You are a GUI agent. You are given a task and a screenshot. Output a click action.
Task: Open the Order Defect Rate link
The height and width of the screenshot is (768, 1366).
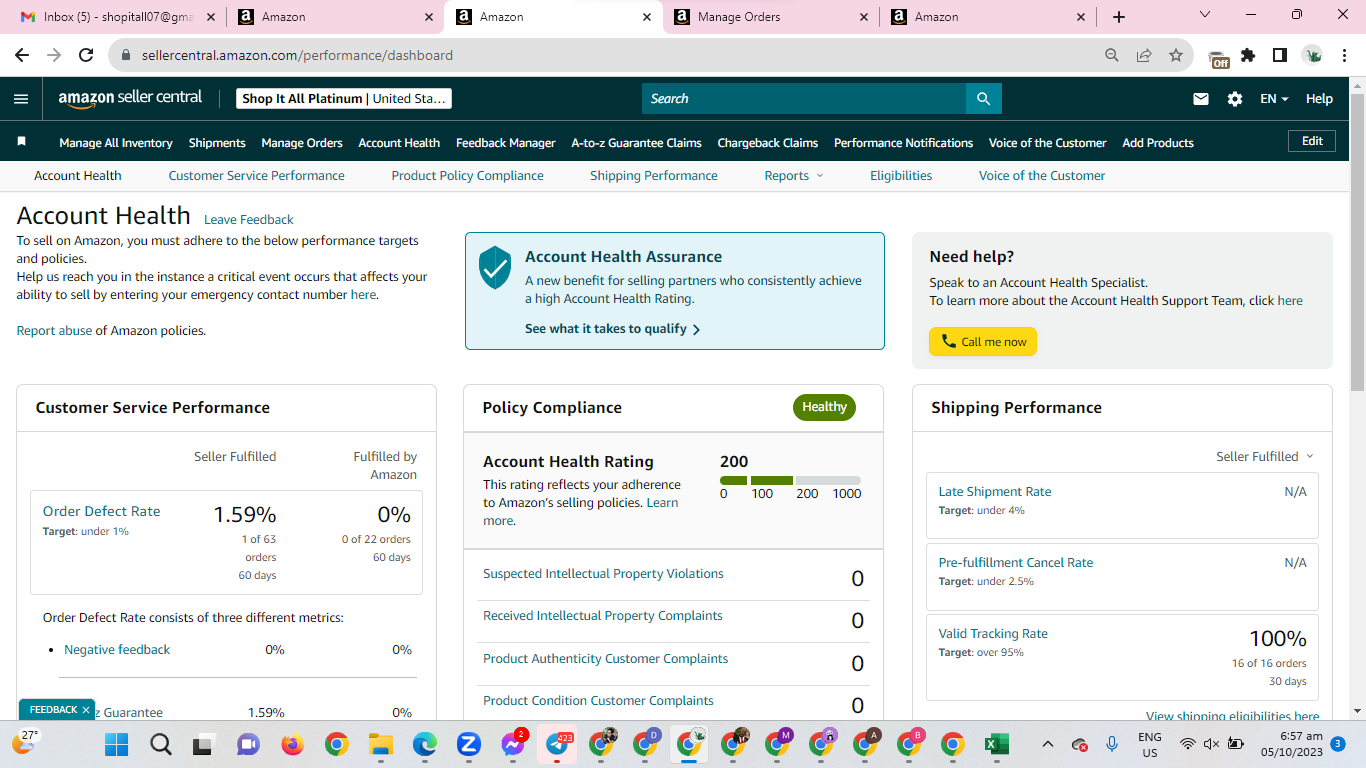pyautogui.click(x=101, y=511)
